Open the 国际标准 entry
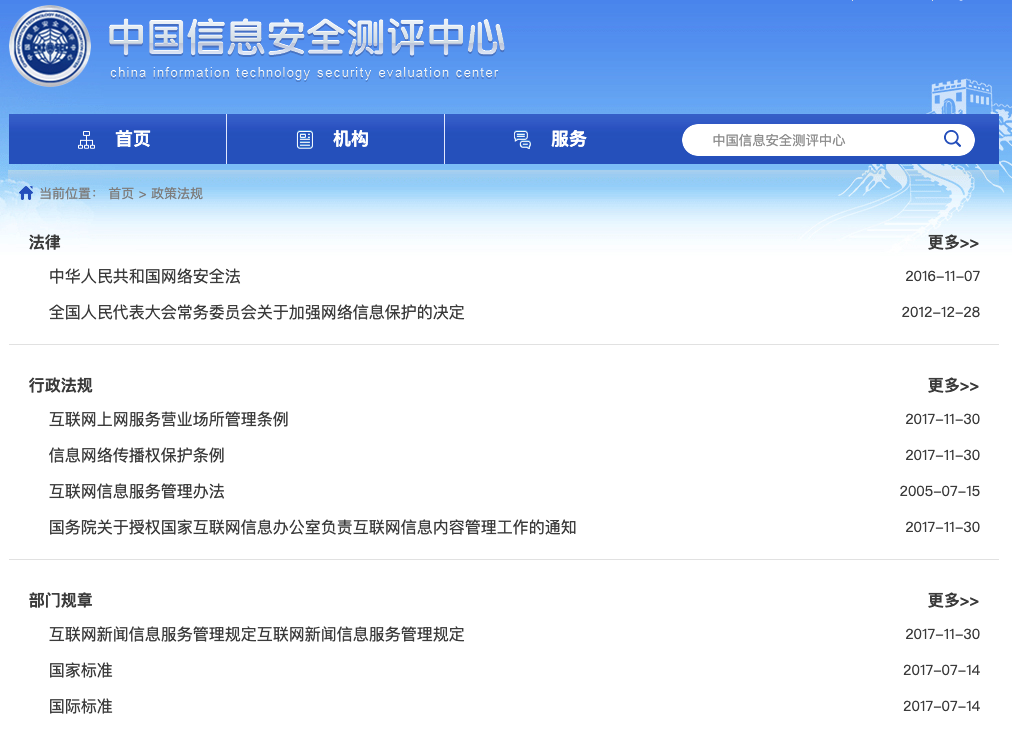The image size is (1012, 729). tap(81, 706)
